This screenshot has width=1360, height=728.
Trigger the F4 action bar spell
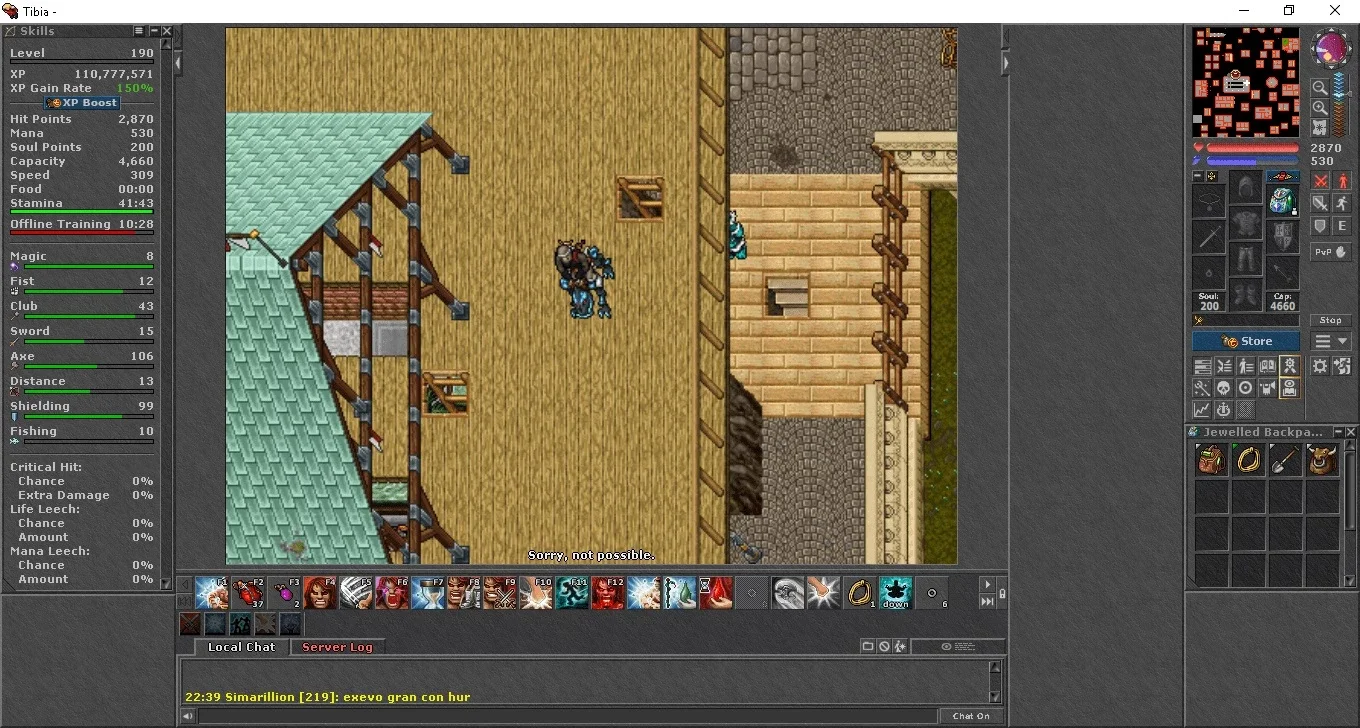tap(320, 593)
